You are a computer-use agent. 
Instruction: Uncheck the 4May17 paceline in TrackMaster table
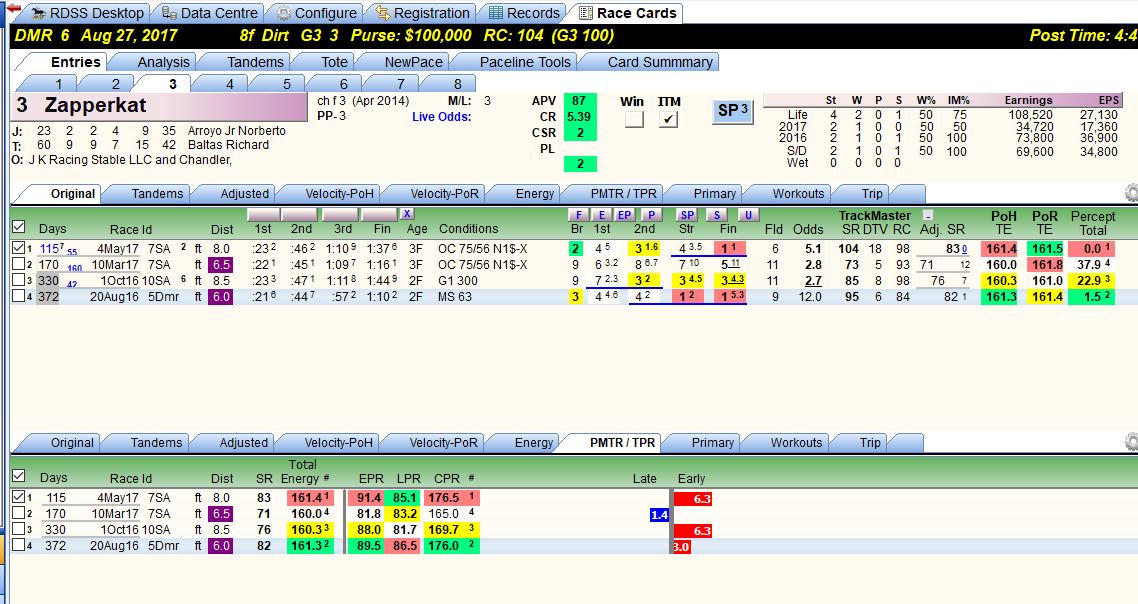[x=19, y=248]
